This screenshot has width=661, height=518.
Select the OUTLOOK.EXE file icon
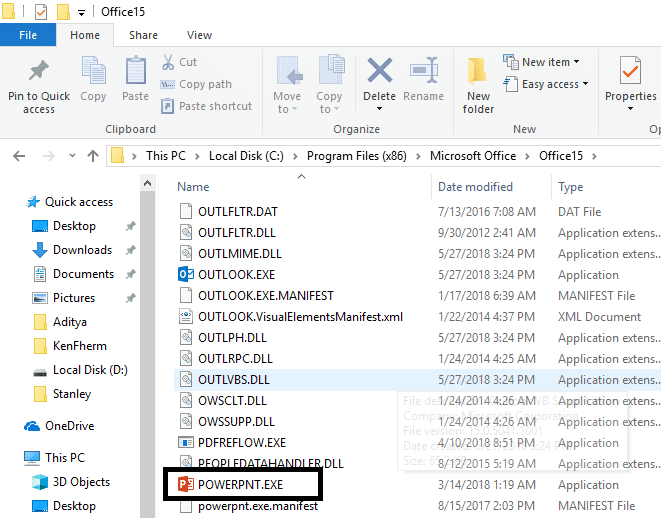pyautogui.click(x=185, y=274)
